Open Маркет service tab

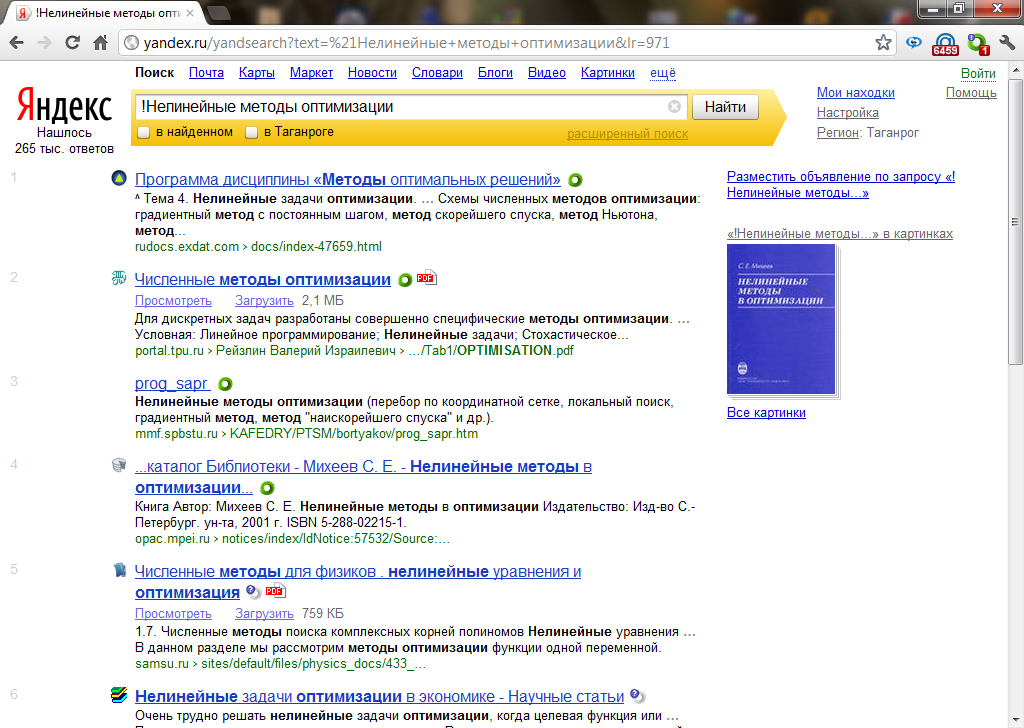(x=312, y=73)
